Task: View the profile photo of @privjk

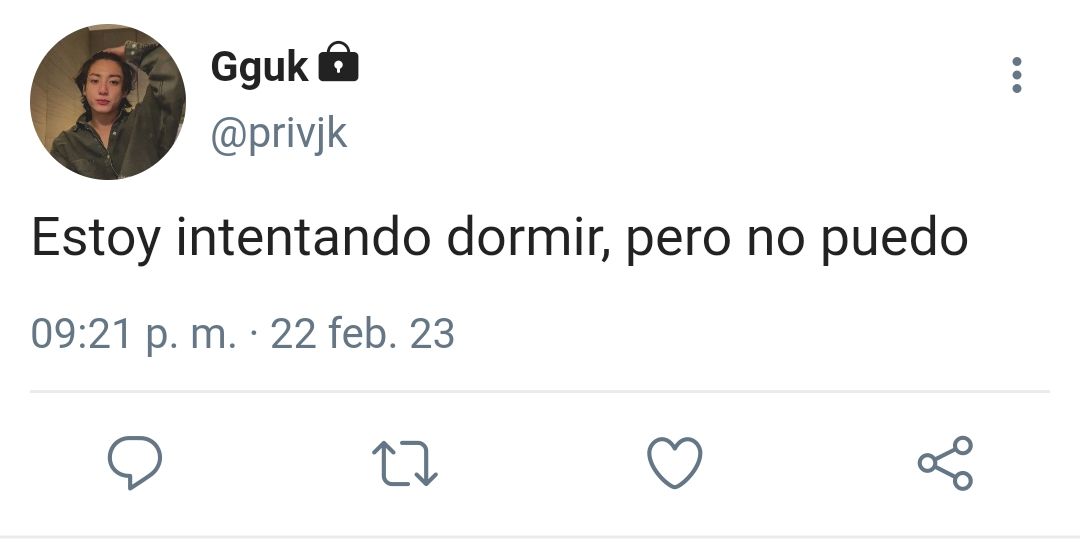Action: coord(108,102)
